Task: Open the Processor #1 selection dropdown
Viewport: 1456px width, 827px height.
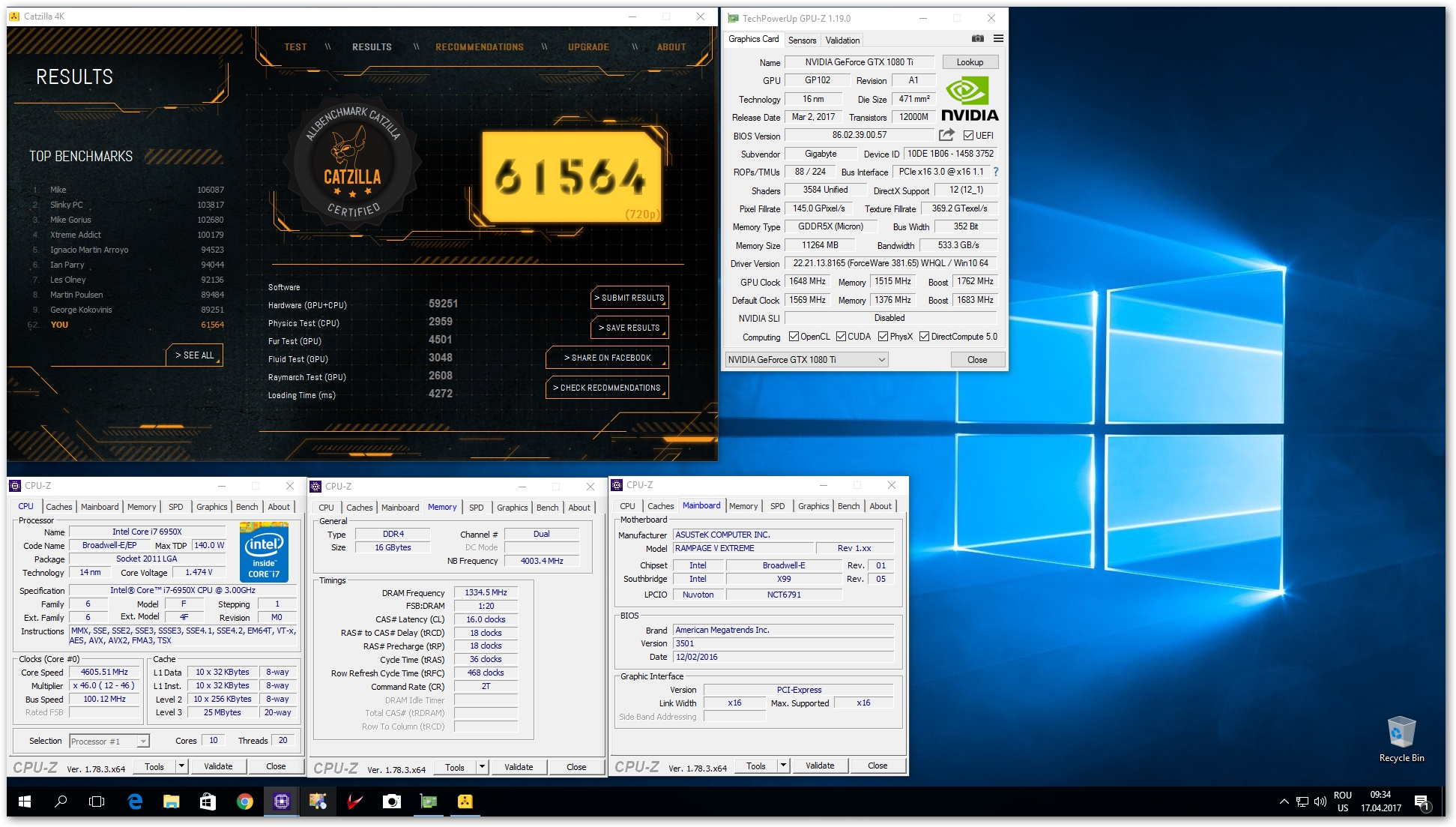Action: [x=109, y=741]
